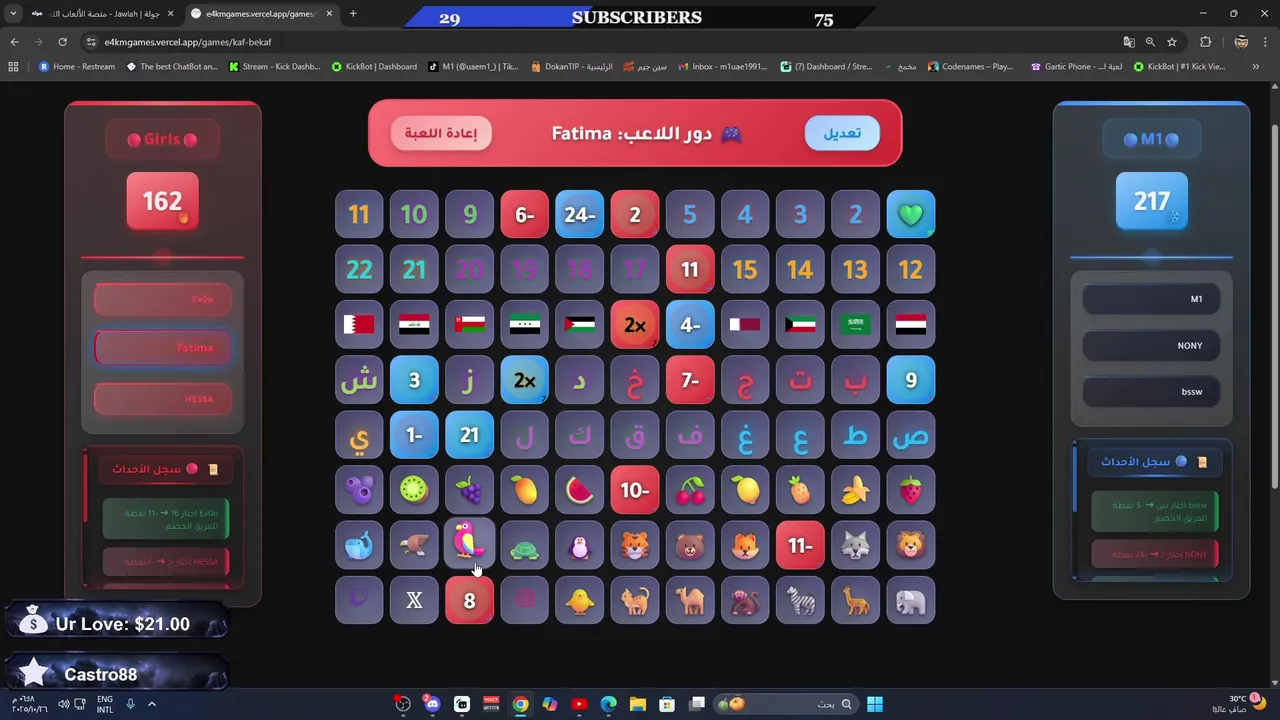Click the تعديل edit button
This screenshot has width=1280, height=720.
point(842,133)
